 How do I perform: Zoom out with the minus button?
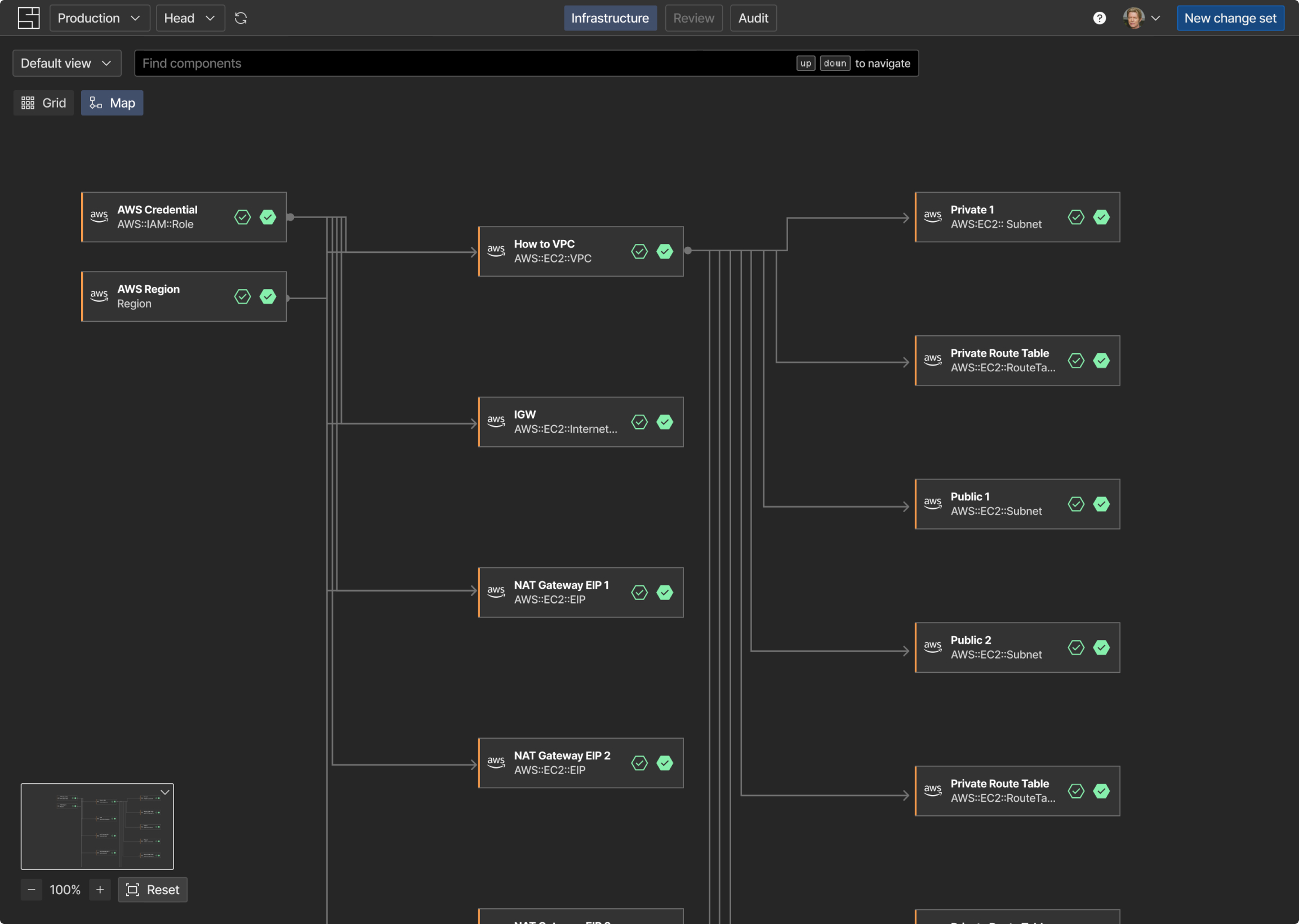[32, 890]
